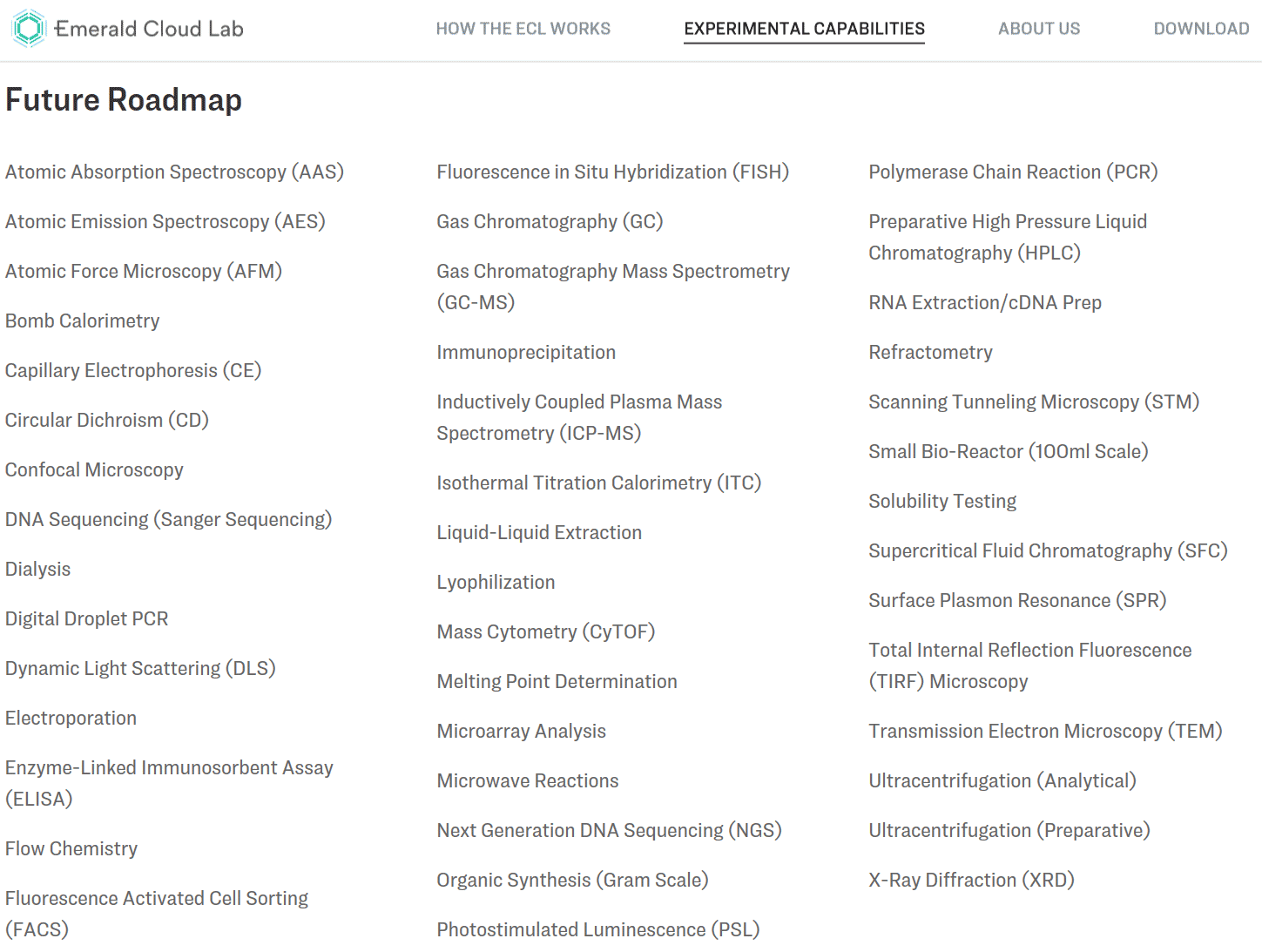Click Enzyme-Linked Immunosorbent Assay (ELISA)

[169, 784]
